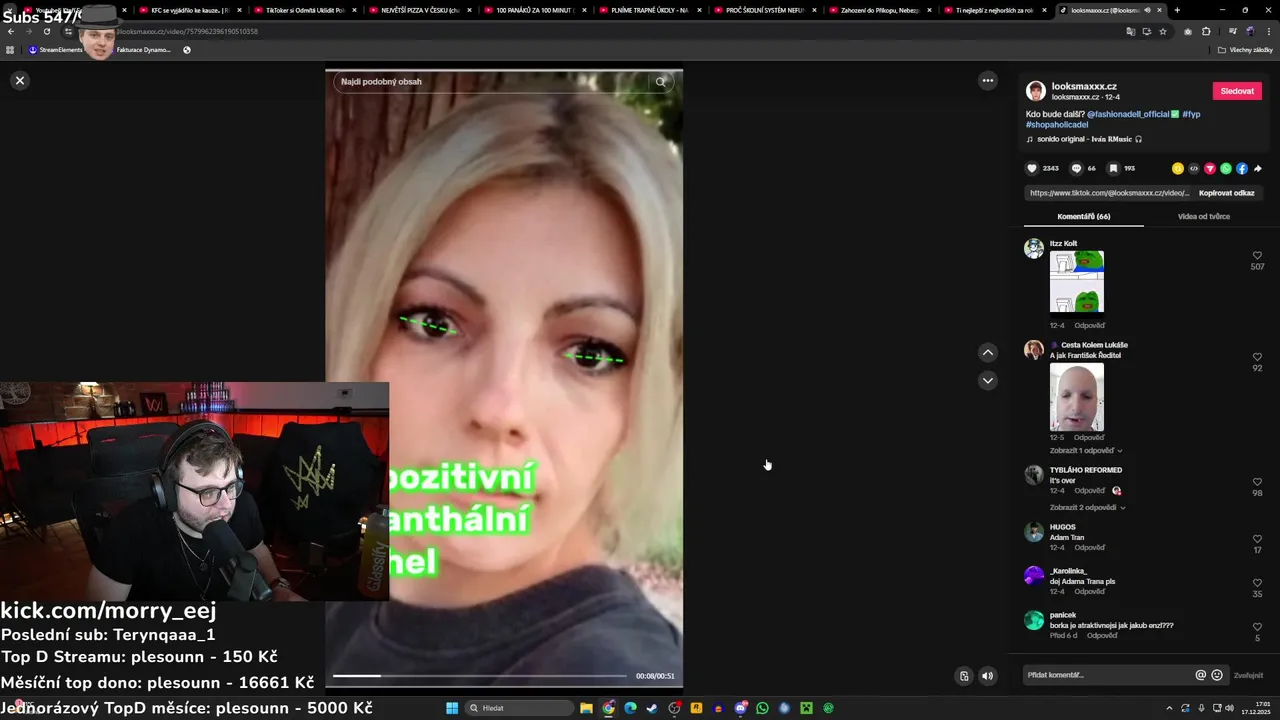Open looksmaxxx.cz profile avatar

tap(1036, 91)
